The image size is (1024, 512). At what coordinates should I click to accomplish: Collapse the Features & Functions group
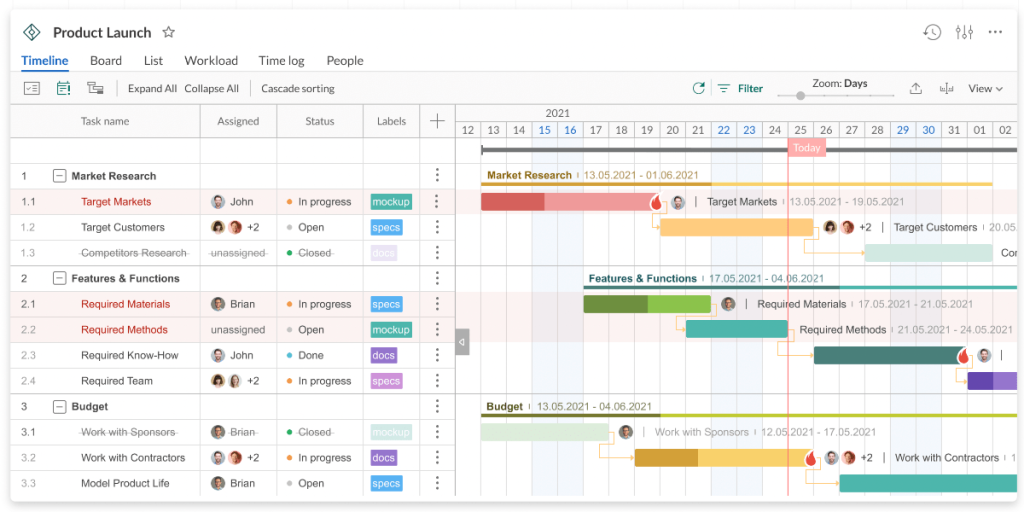point(59,278)
